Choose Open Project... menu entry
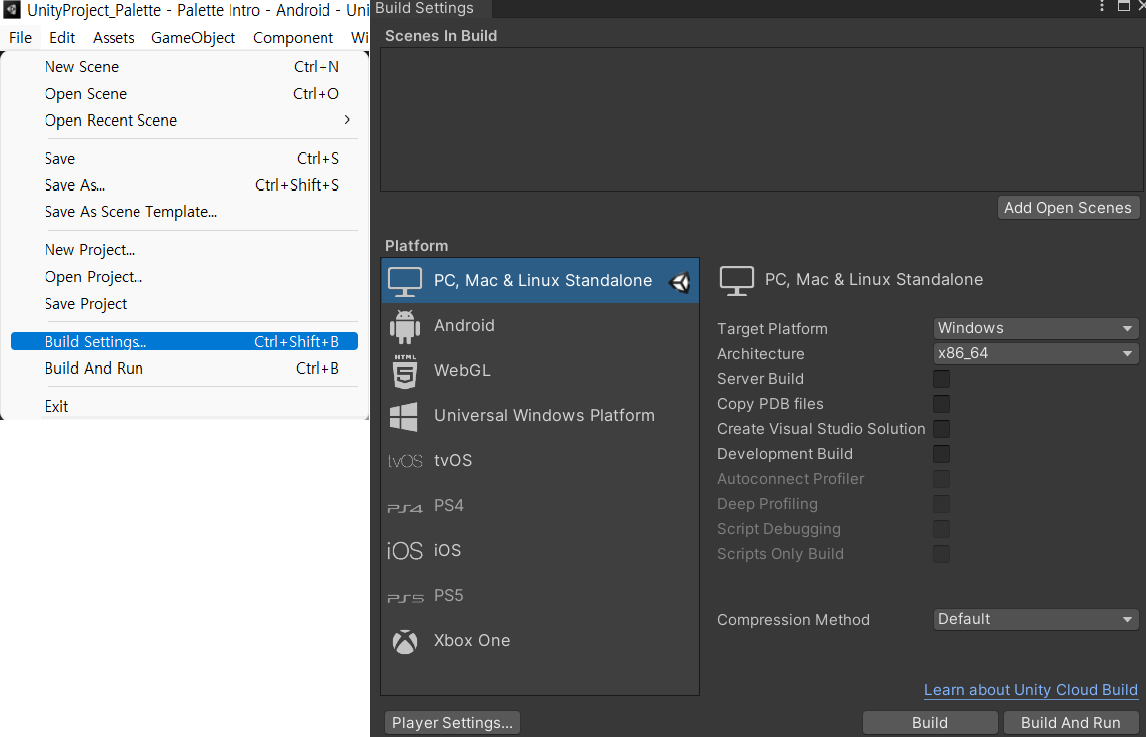 [184, 277]
